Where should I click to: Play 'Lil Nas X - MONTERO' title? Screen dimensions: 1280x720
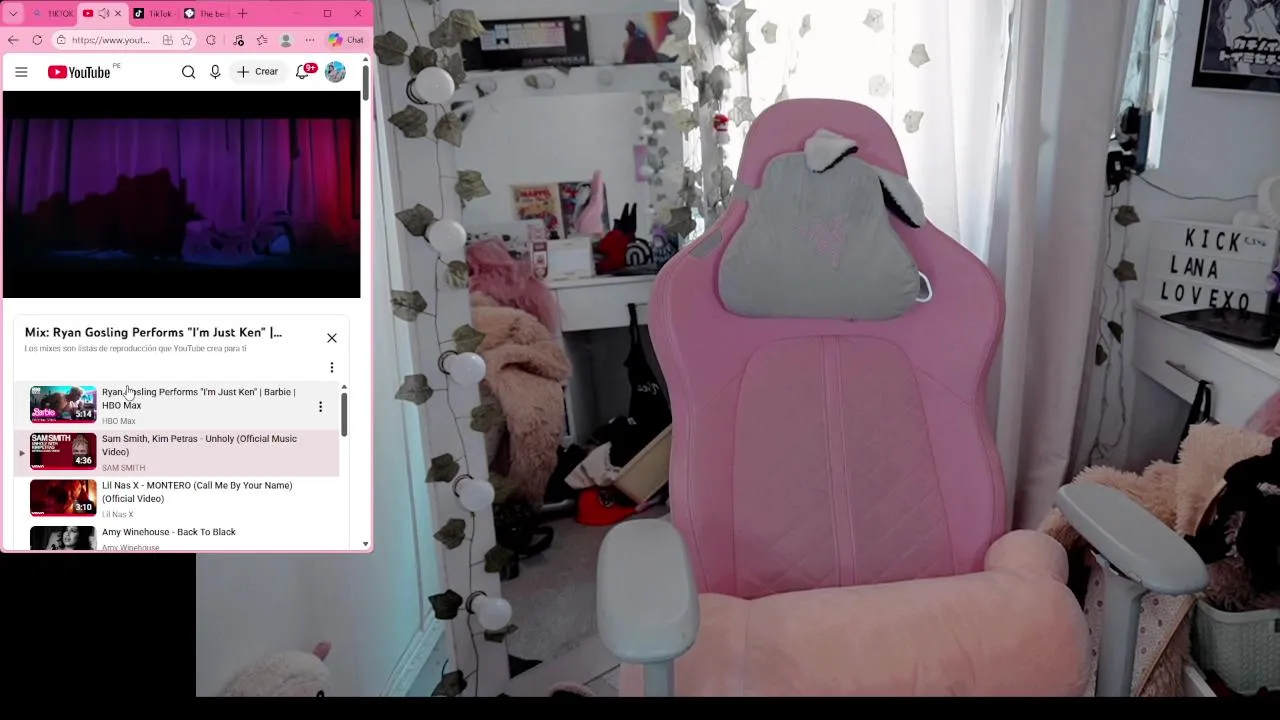pyautogui.click(x=197, y=492)
